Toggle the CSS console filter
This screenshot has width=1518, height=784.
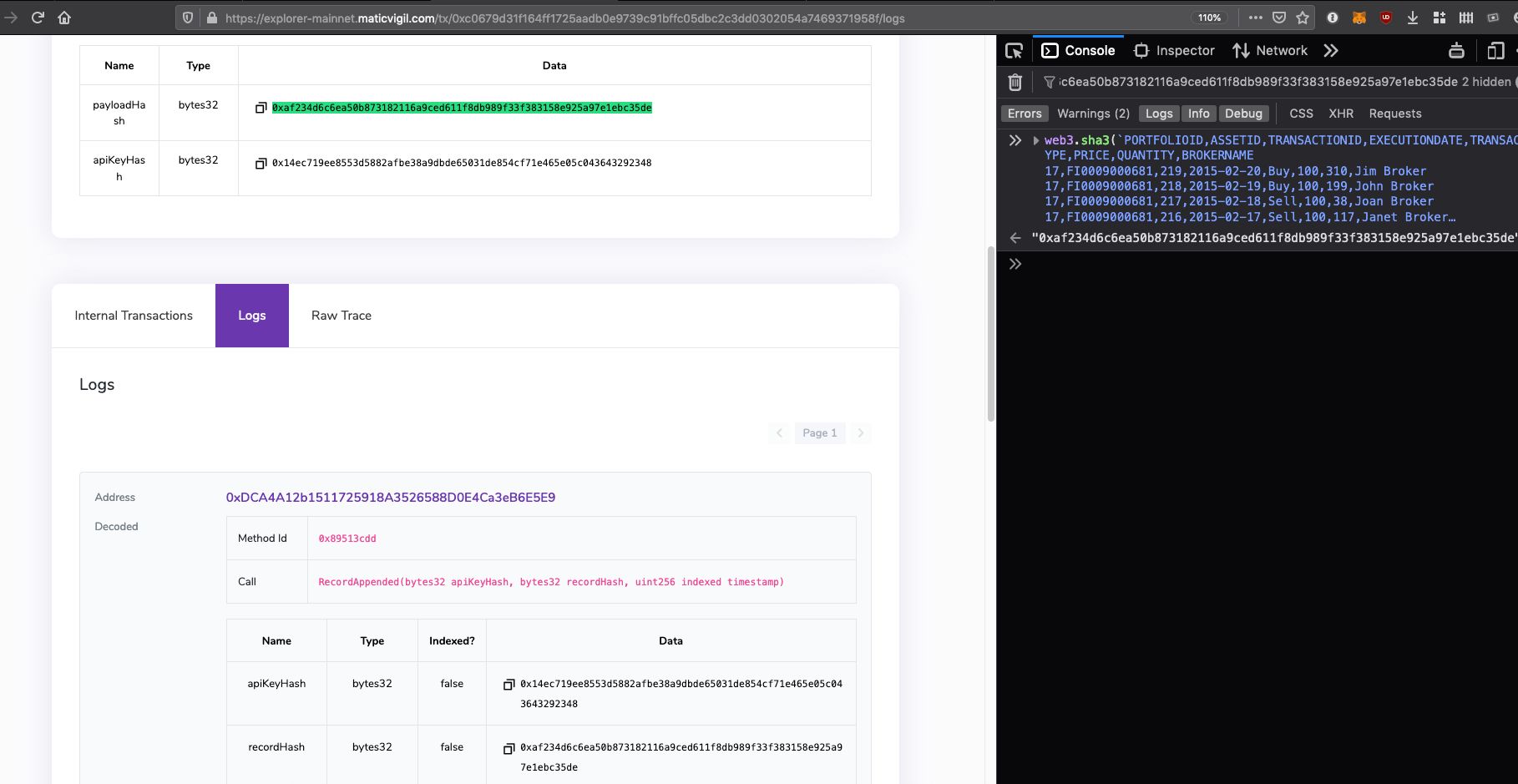point(1301,114)
